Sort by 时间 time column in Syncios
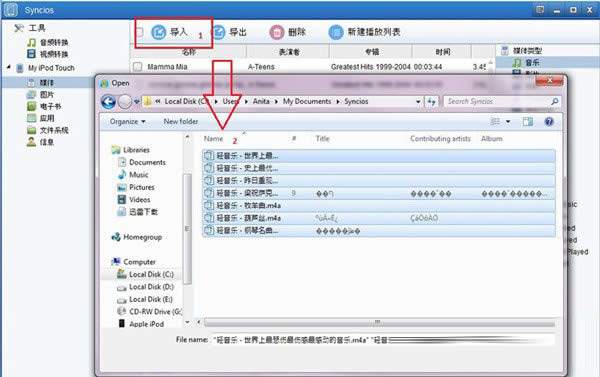The height and width of the screenshot is (377, 600). tap(442, 52)
